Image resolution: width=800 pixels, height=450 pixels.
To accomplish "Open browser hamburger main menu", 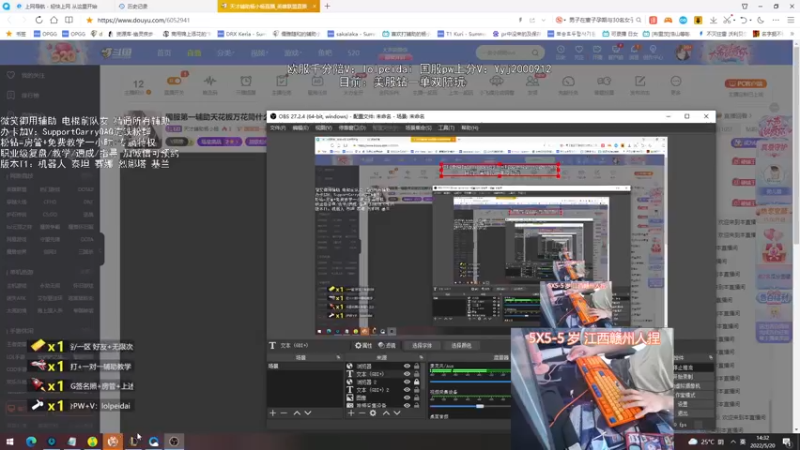I will coord(790,20).
